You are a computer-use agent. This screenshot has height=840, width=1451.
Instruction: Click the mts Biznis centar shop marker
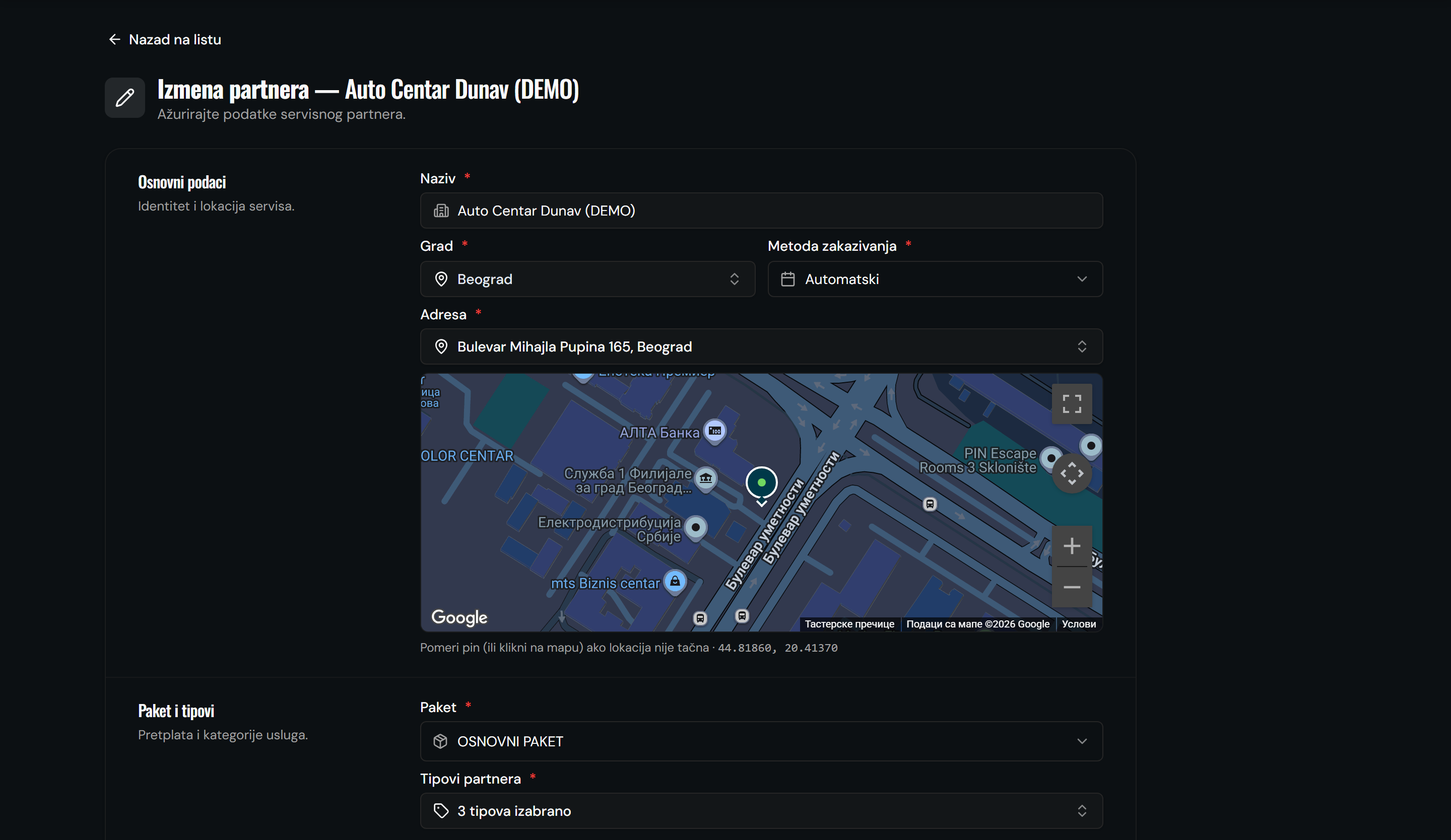pyautogui.click(x=675, y=581)
